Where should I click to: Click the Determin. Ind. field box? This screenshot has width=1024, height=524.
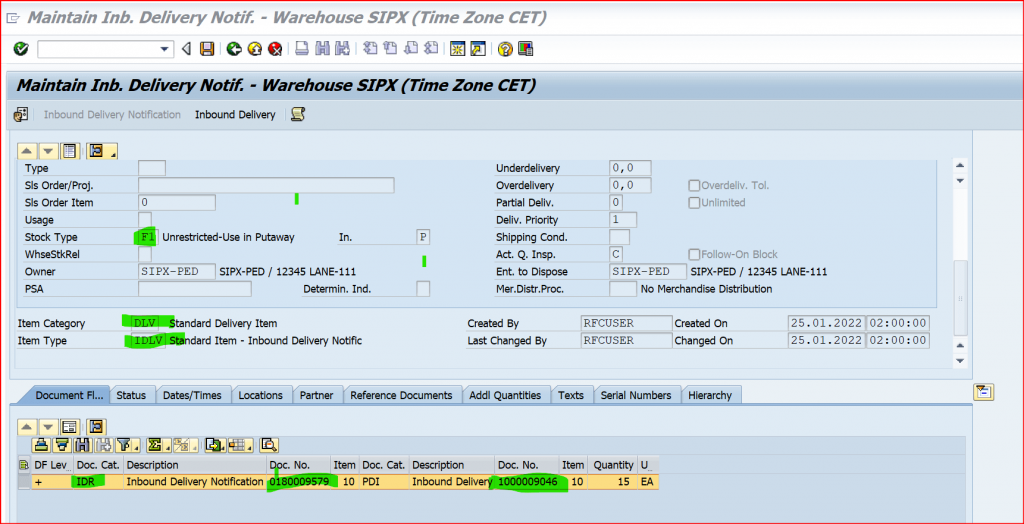pyautogui.click(x=423, y=289)
